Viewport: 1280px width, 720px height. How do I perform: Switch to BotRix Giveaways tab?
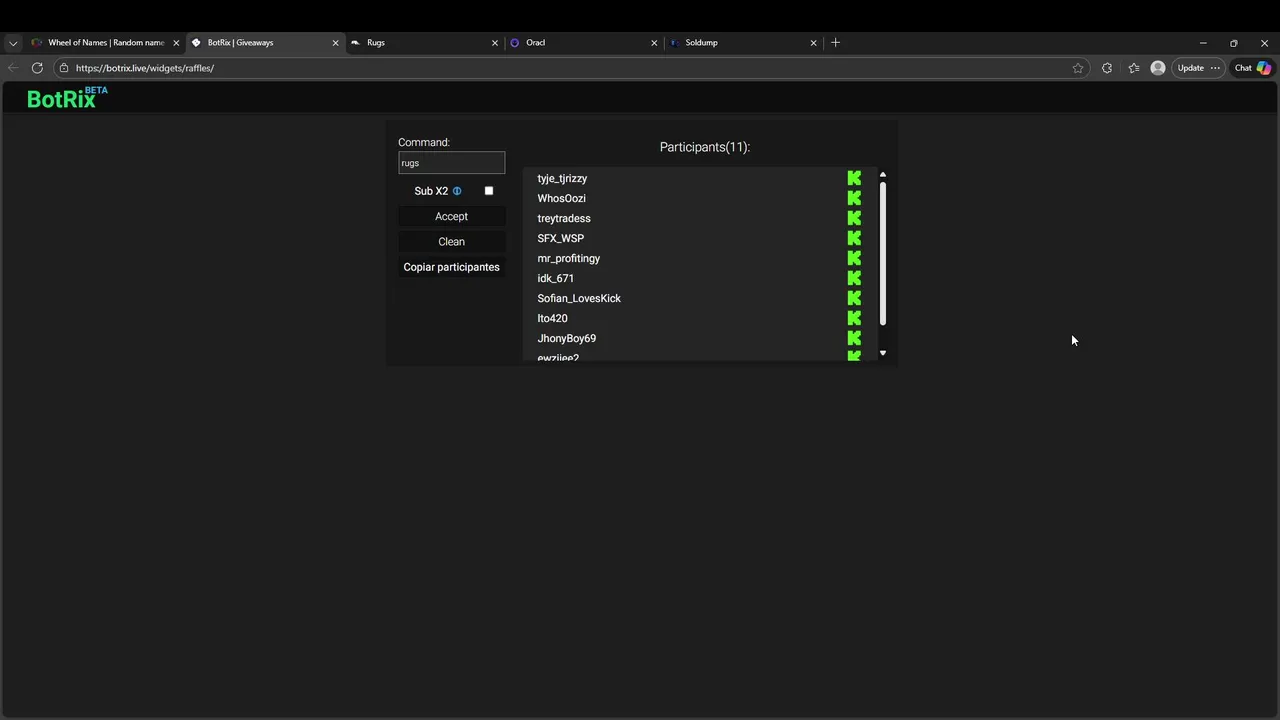point(265,43)
